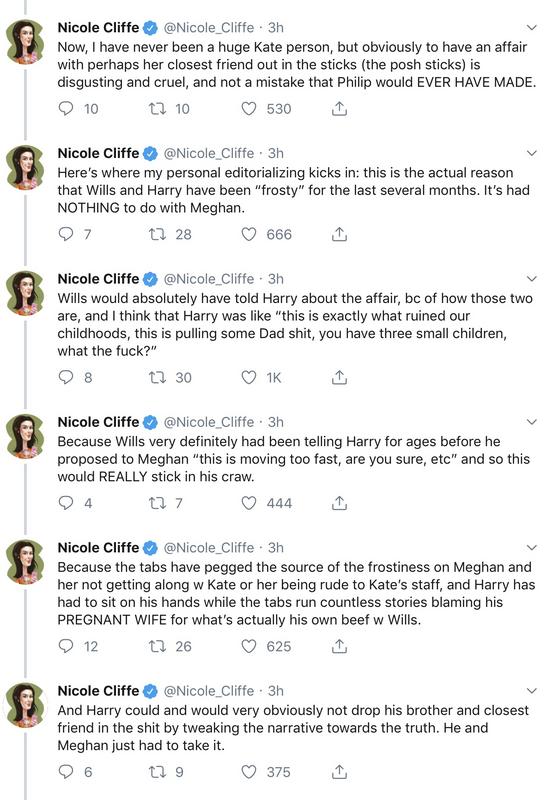548x800 pixels.
Task: Open dropdown chevron on the Kate affair tweet
Action: (532, 28)
